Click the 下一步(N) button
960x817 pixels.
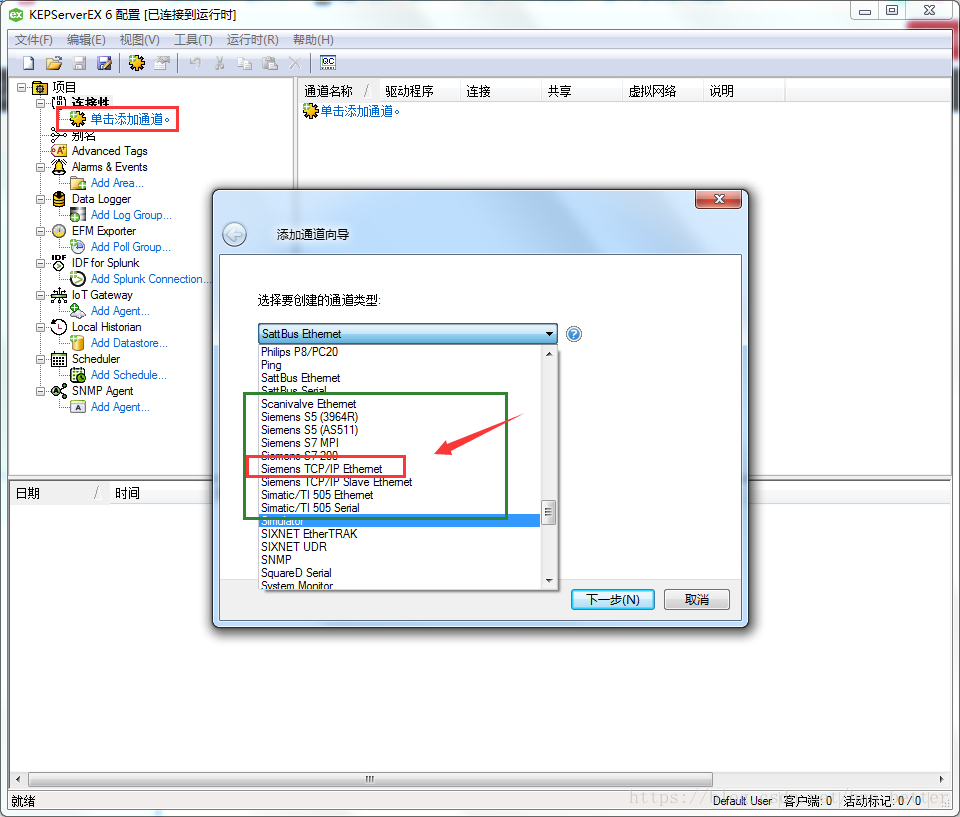click(613, 600)
